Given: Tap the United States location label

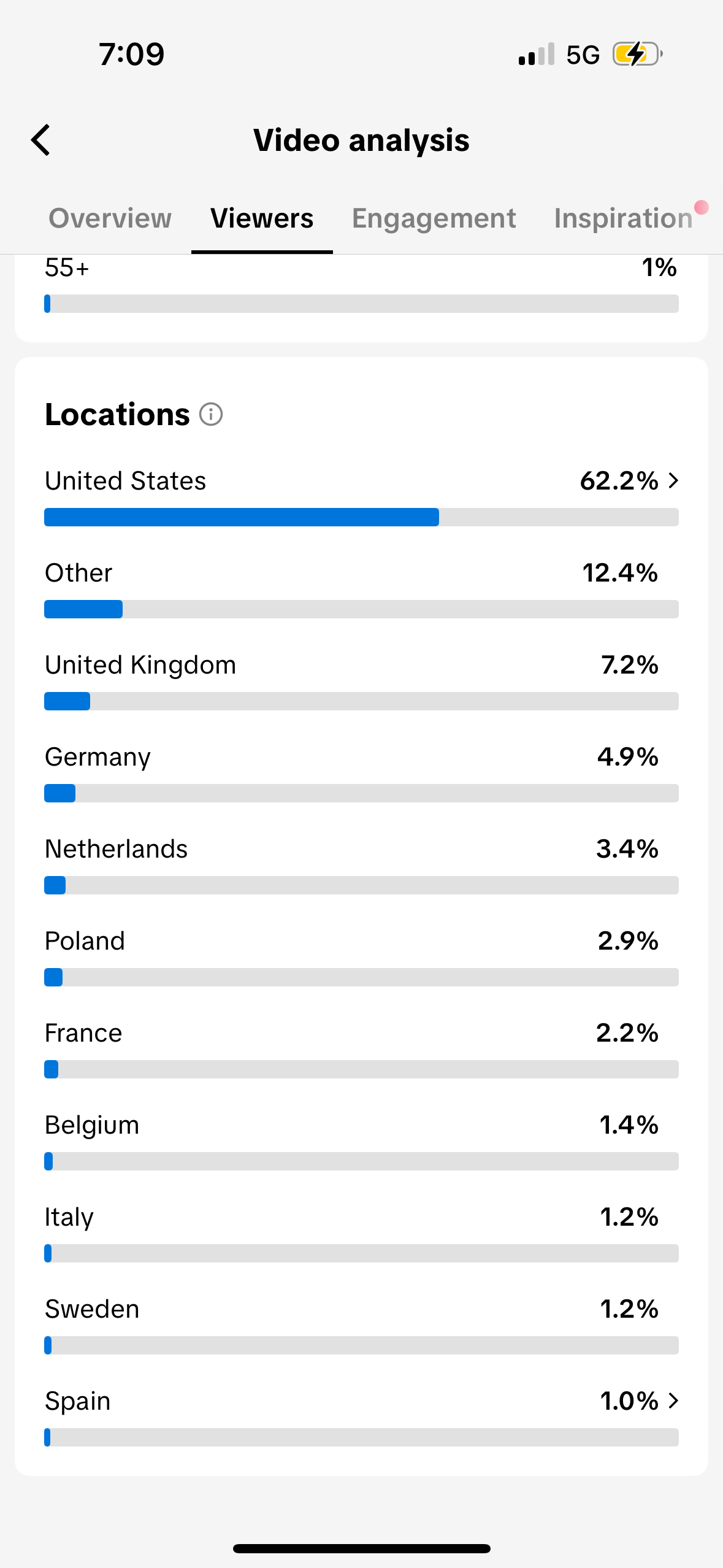Looking at the screenshot, I should 126,481.
